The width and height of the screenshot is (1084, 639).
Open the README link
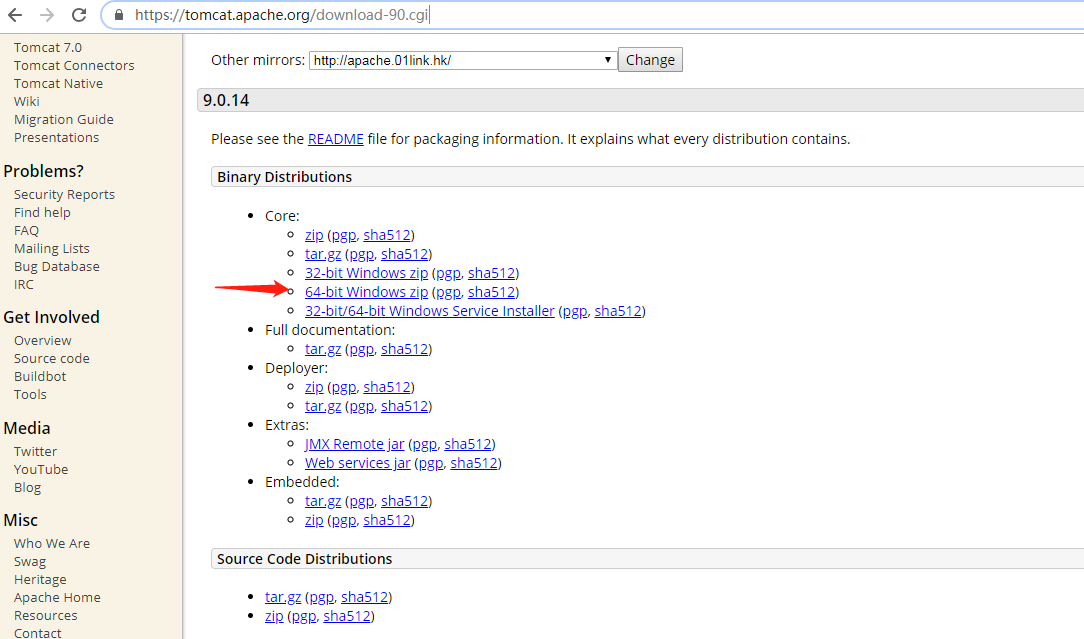tap(335, 139)
